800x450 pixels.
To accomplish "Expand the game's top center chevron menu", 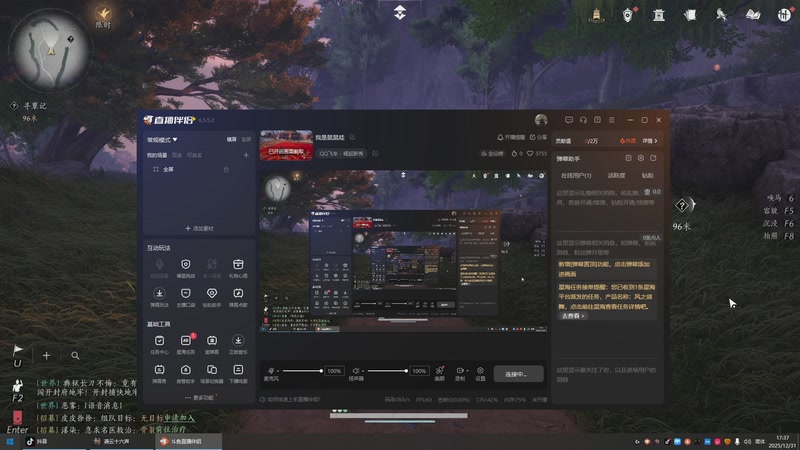I will [399, 12].
